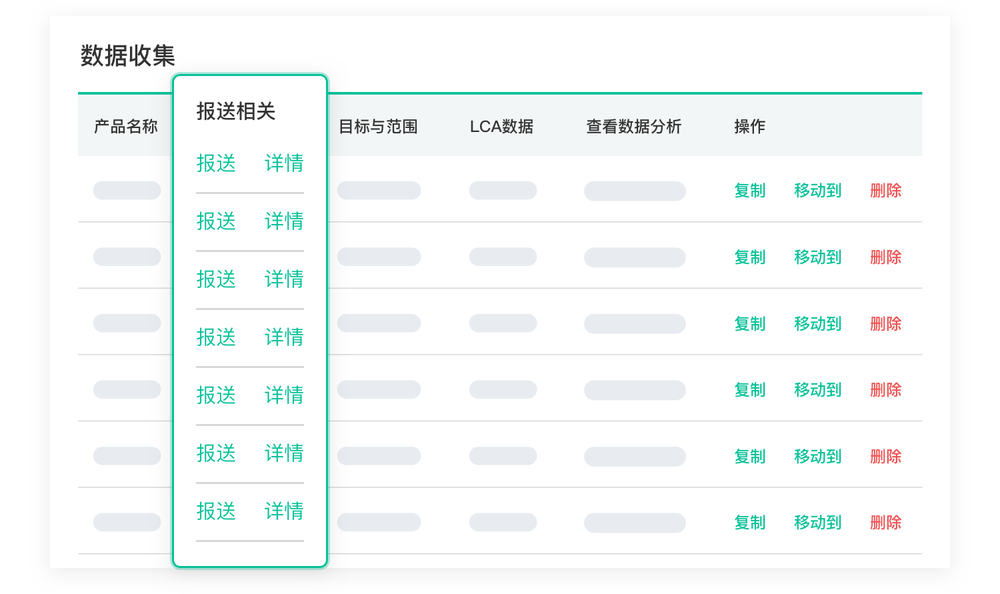Open 详情 in the last row
Image resolution: width=1000 pixels, height=594 pixels.
(x=284, y=511)
